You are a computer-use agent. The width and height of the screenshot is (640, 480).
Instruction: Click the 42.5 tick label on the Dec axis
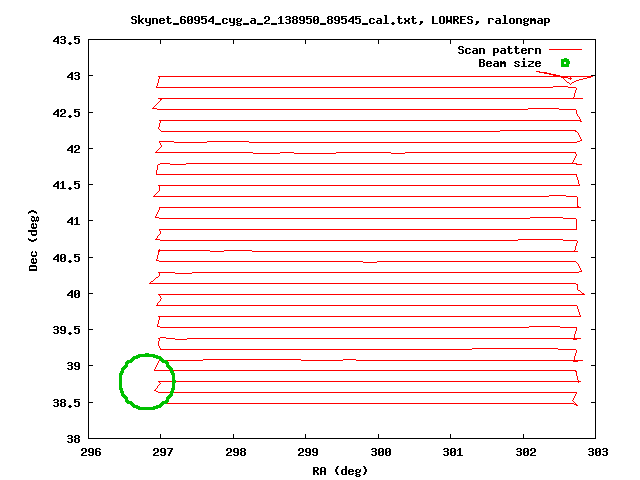[x=66, y=113]
